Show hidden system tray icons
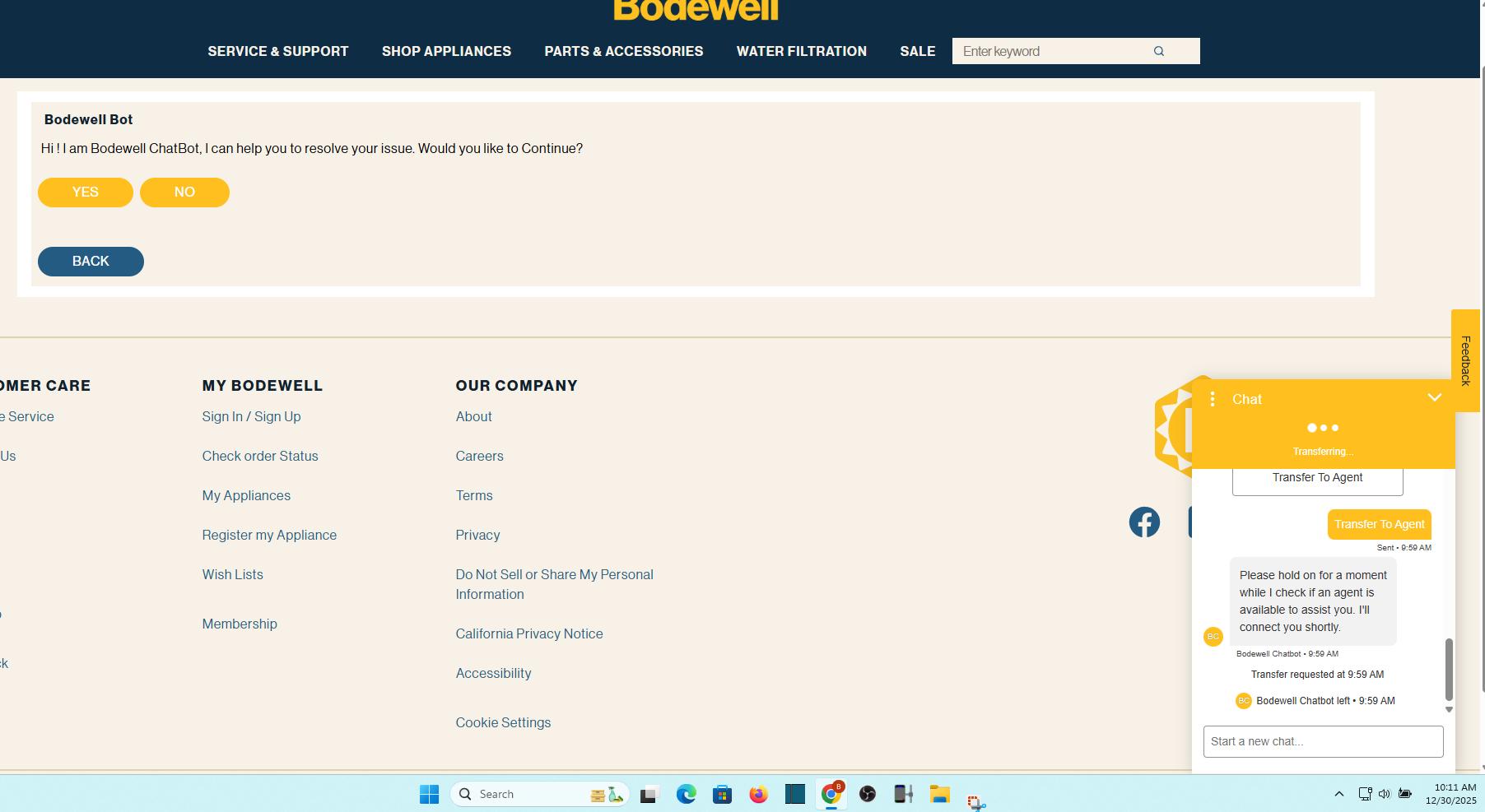 pyautogui.click(x=1338, y=794)
